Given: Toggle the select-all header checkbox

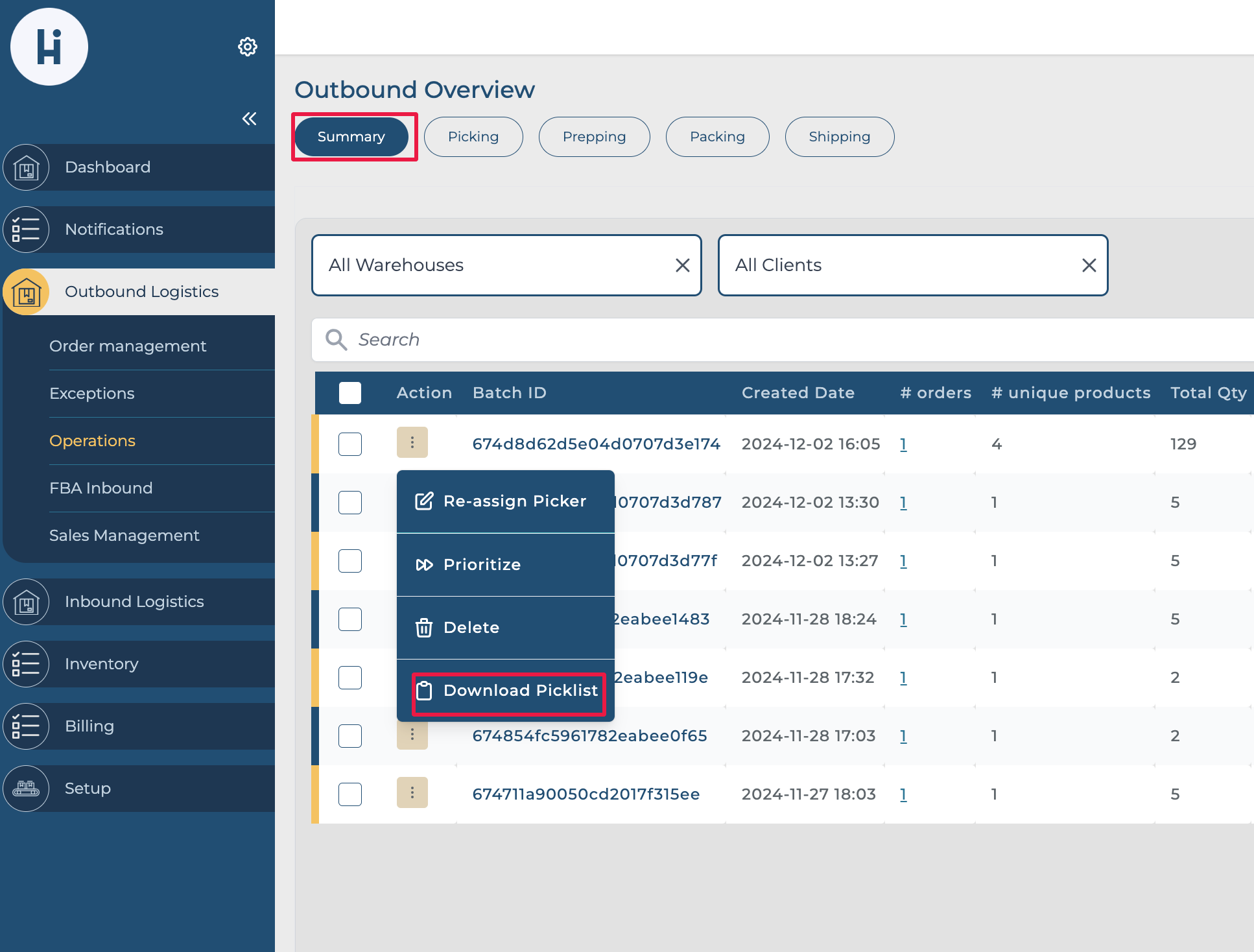Looking at the screenshot, I should (350, 393).
